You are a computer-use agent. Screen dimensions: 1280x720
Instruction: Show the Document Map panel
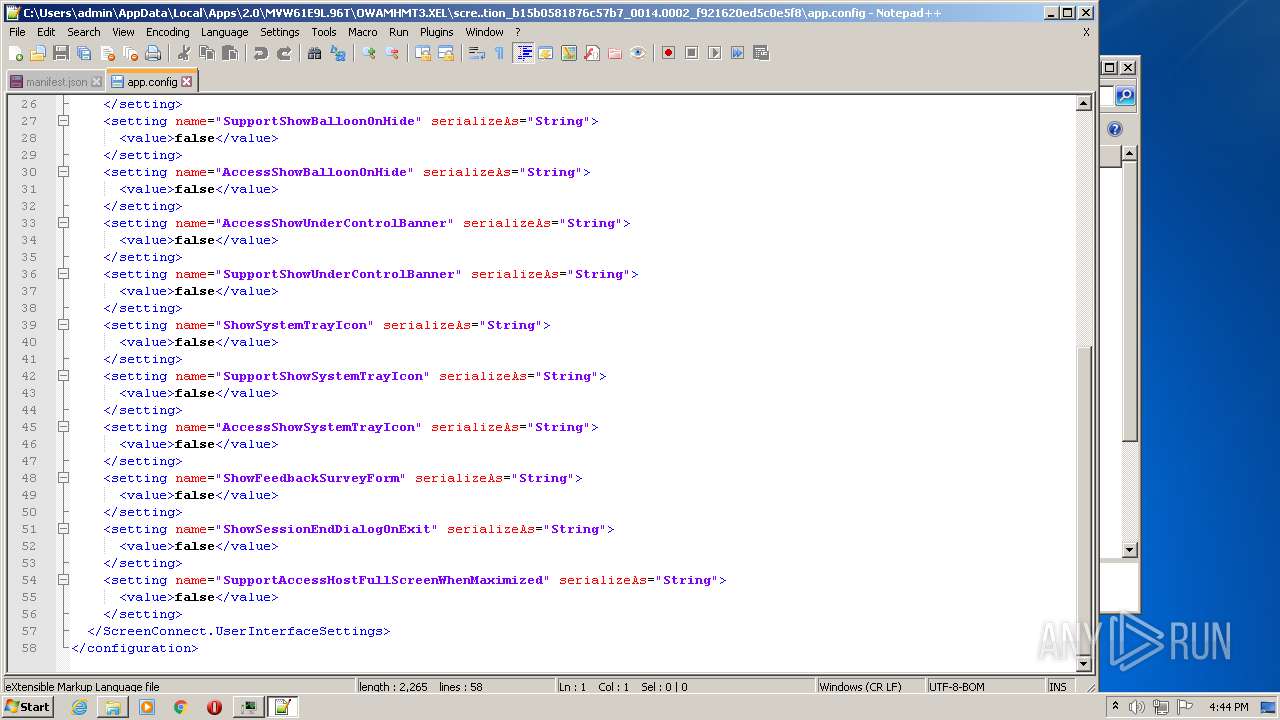(x=569, y=53)
